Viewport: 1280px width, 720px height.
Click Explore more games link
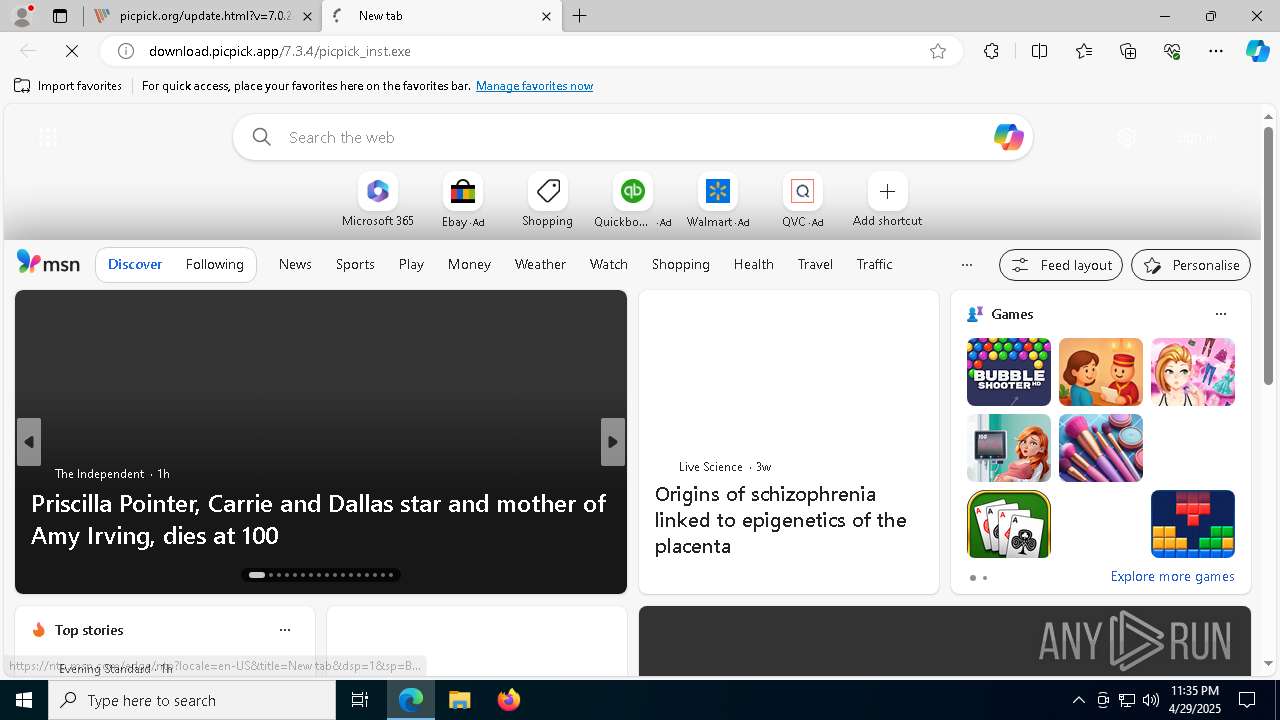point(1172,576)
